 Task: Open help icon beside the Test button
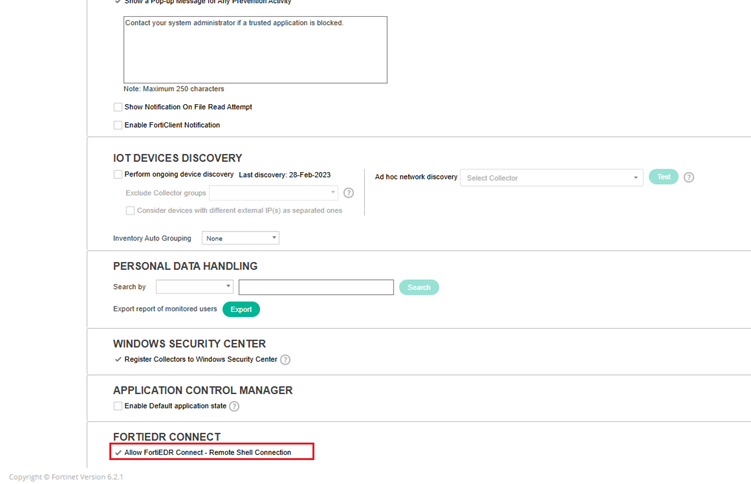coord(689,177)
